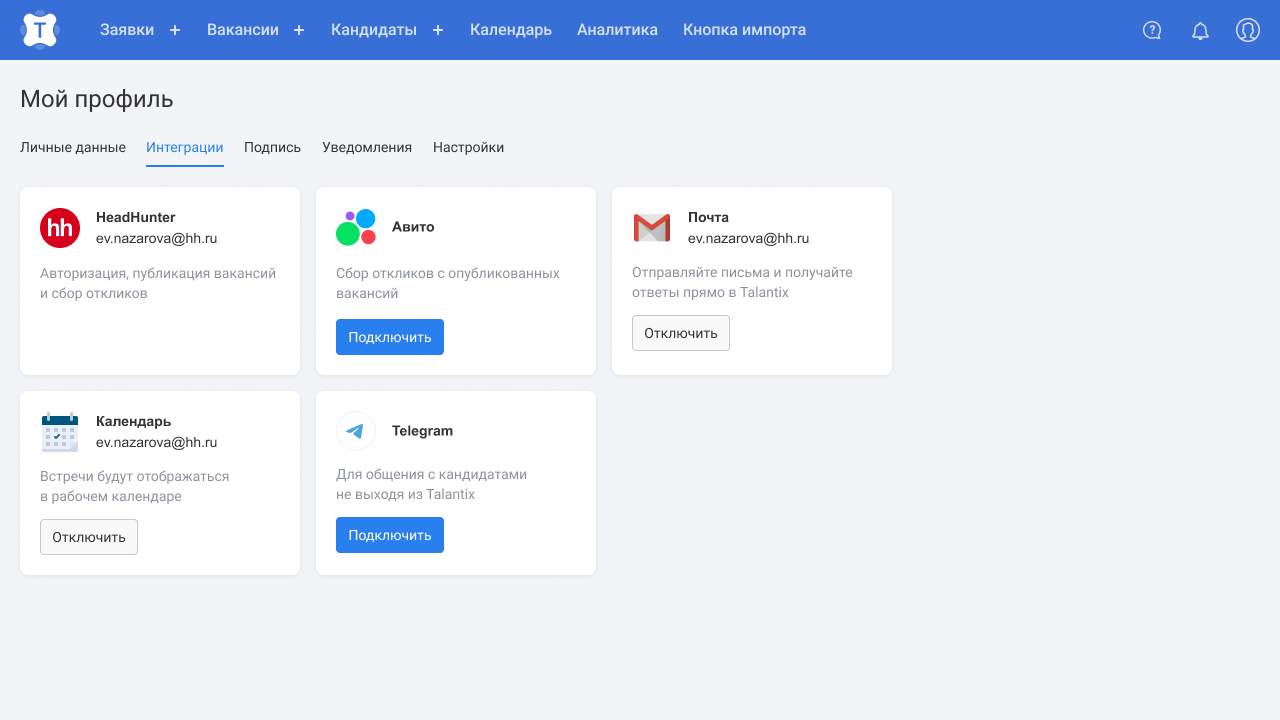Open the help question mark icon
This screenshot has height=720, width=1280.
coord(1152,30)
